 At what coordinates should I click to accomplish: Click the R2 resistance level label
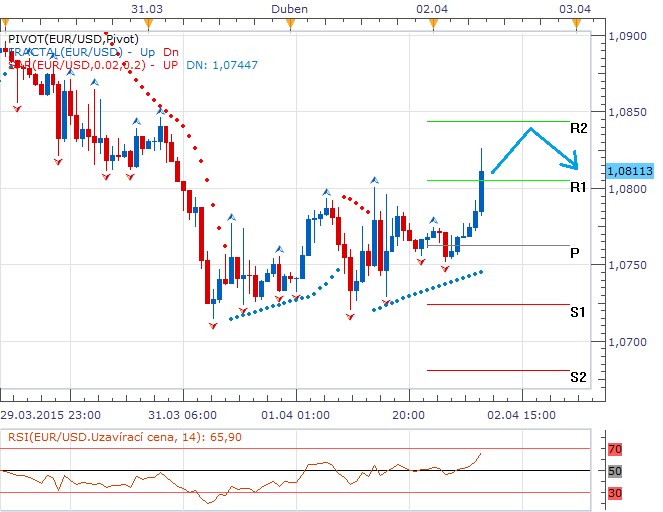click(x=578, y=129)
